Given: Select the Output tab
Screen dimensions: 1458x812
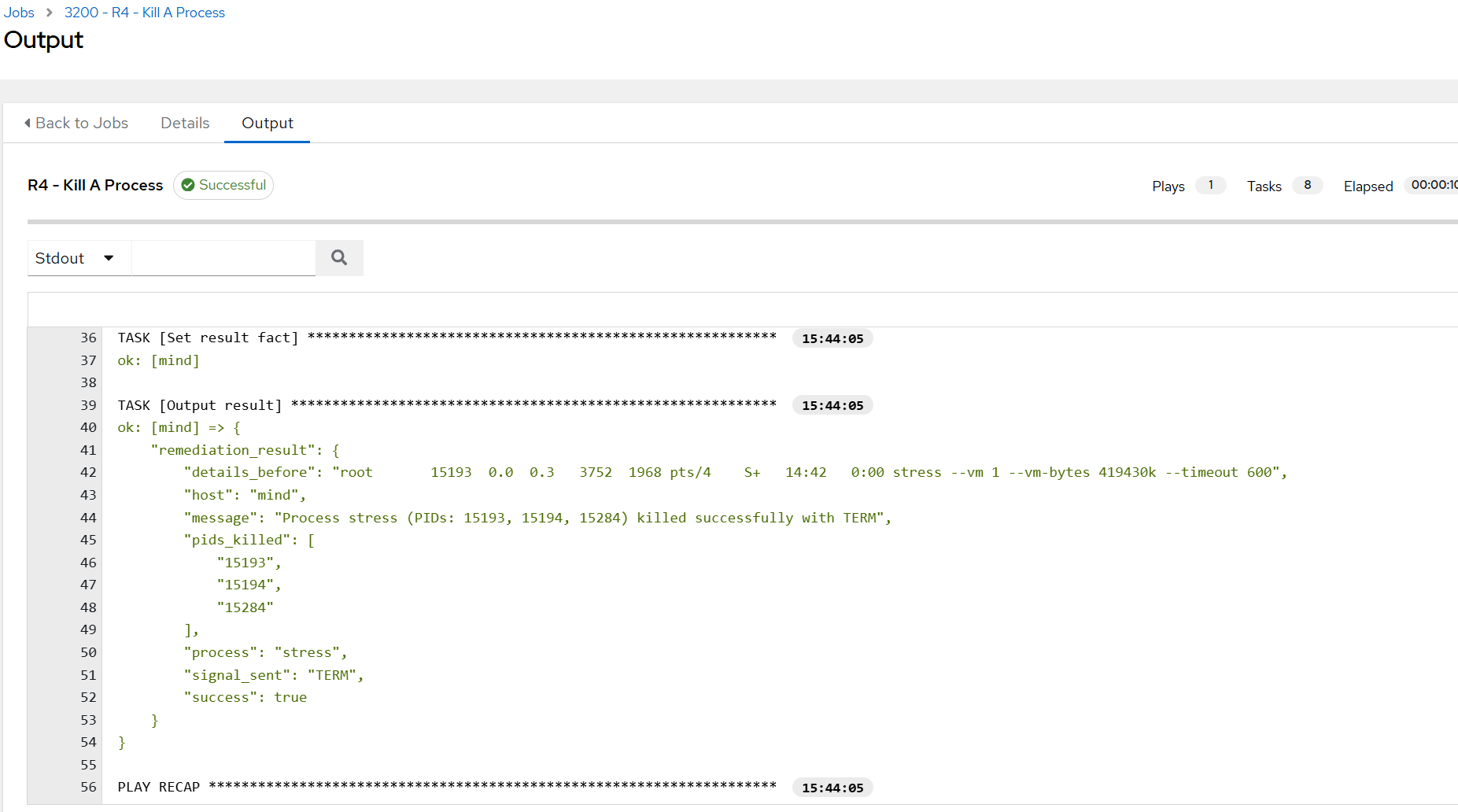Looking at the screenshot, I should click(268, 123).
